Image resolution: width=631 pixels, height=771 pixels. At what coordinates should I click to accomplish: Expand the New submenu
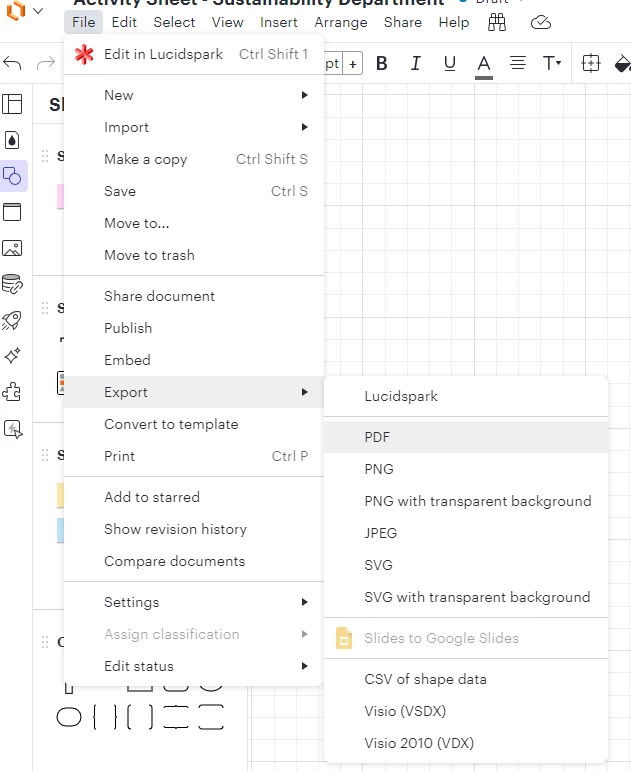pyautogui.click(x=194, y=95)
